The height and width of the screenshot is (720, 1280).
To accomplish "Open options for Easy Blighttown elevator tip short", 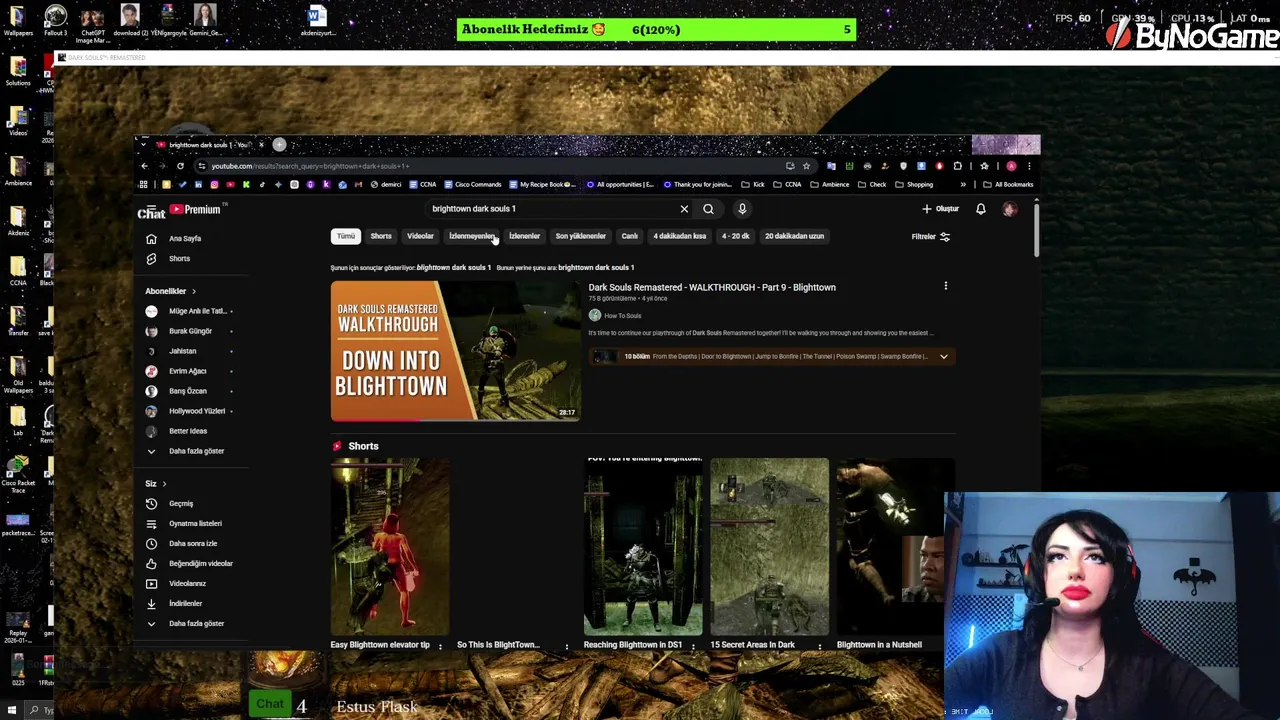I will coord(440,646).
